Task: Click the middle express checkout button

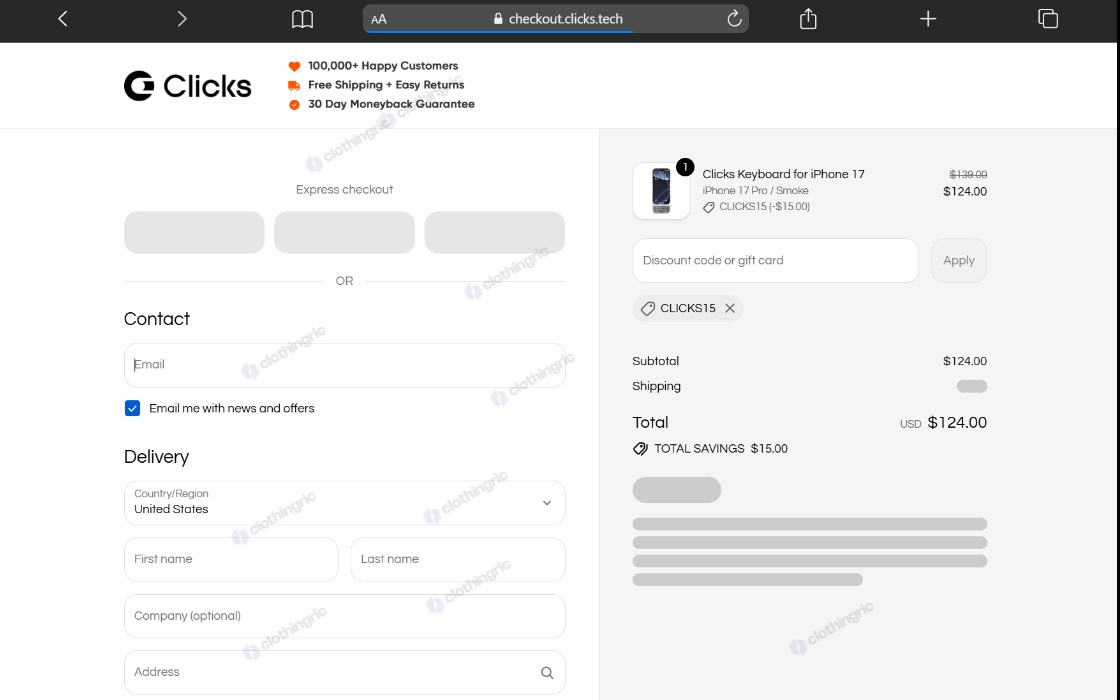Action: [344, 232]
